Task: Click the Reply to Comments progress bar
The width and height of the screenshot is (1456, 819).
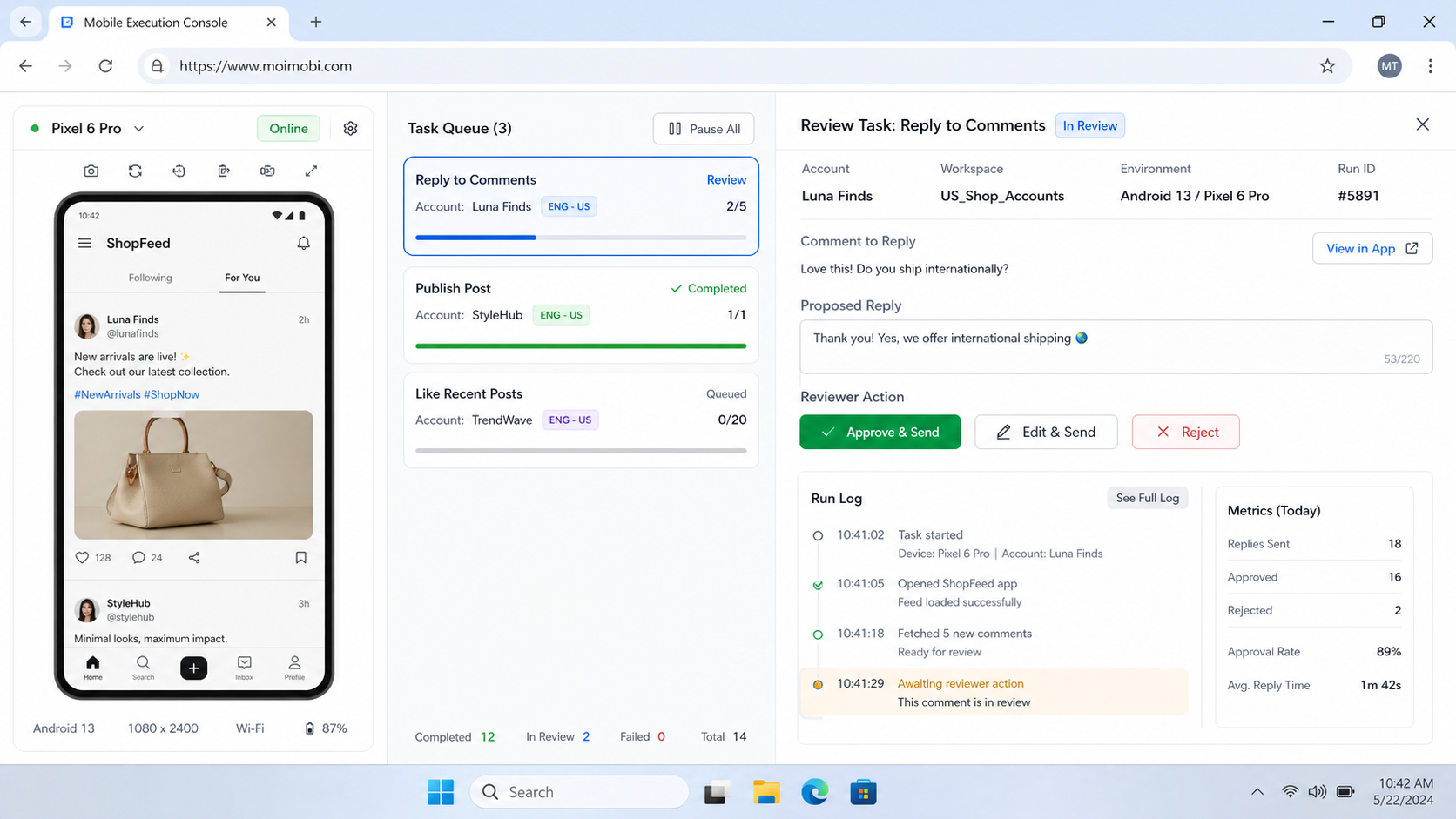Action: point(581,238)
